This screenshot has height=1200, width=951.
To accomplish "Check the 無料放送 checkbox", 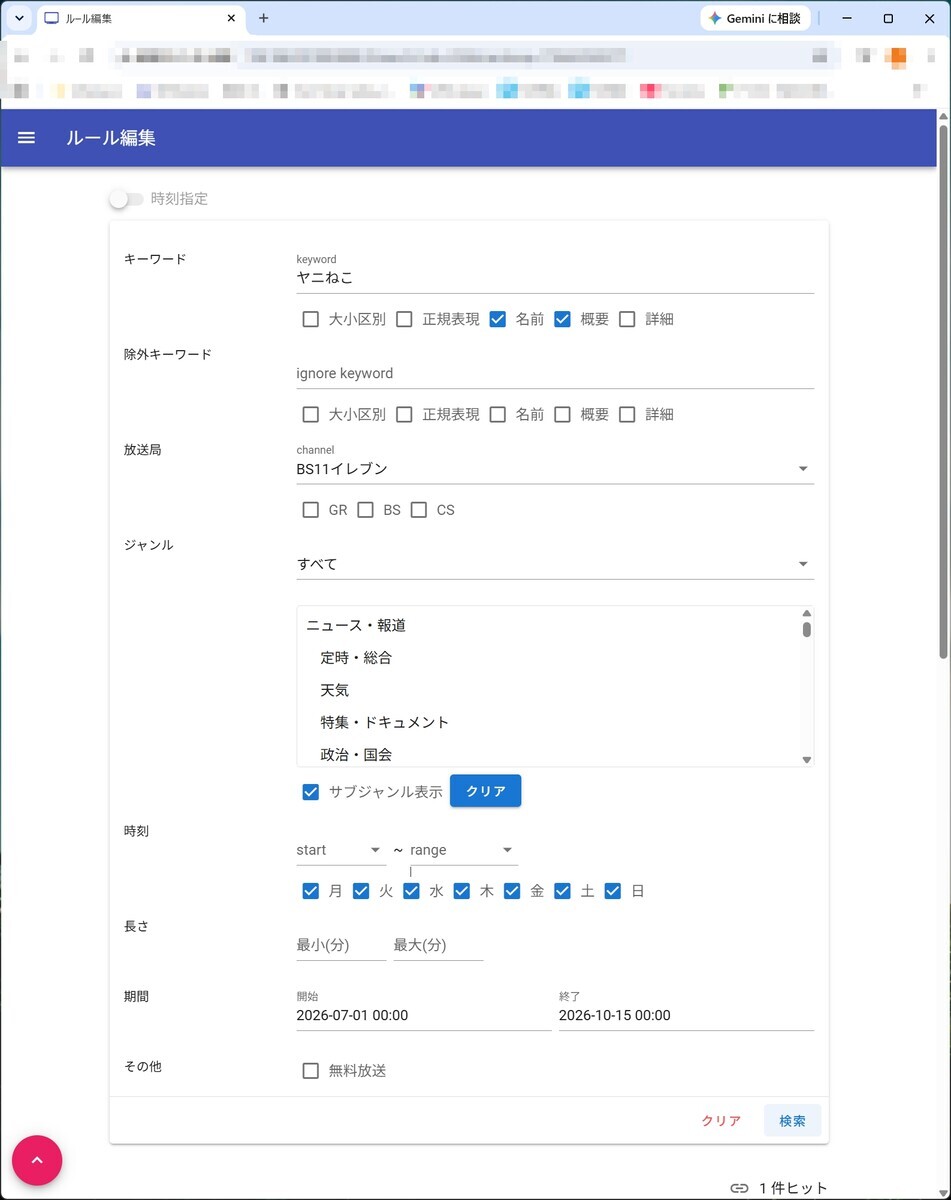I will 311,1071.
